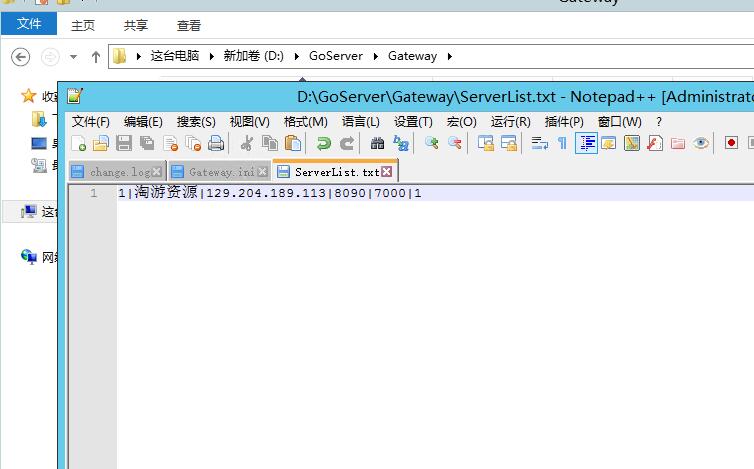Click the Save file toolbar icon

(x=124, y=144)
